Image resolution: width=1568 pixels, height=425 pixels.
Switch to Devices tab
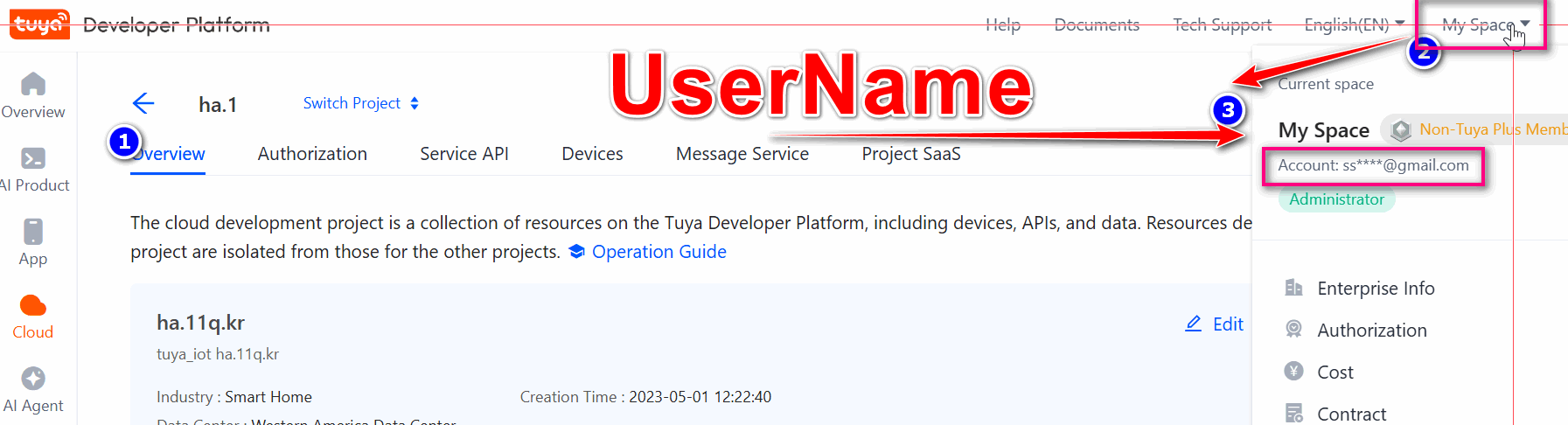pyautogui.click(x=592, y=154)
